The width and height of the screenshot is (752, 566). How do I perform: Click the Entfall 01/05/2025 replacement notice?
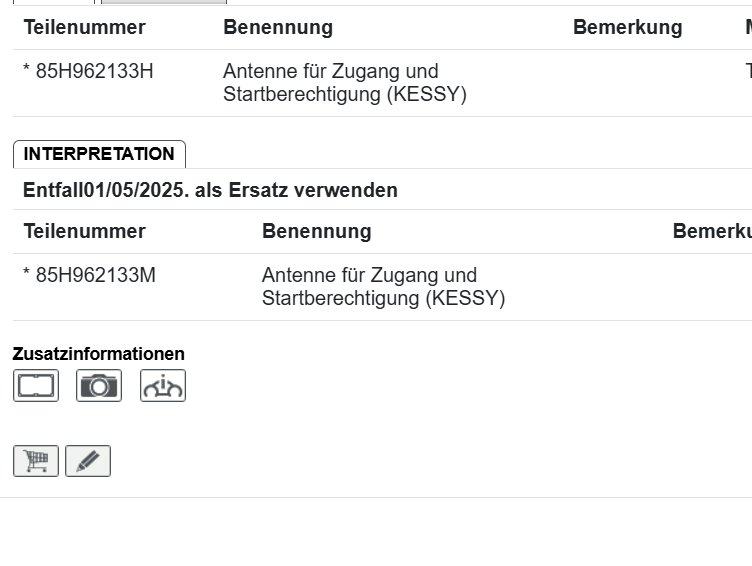point(210,190)
